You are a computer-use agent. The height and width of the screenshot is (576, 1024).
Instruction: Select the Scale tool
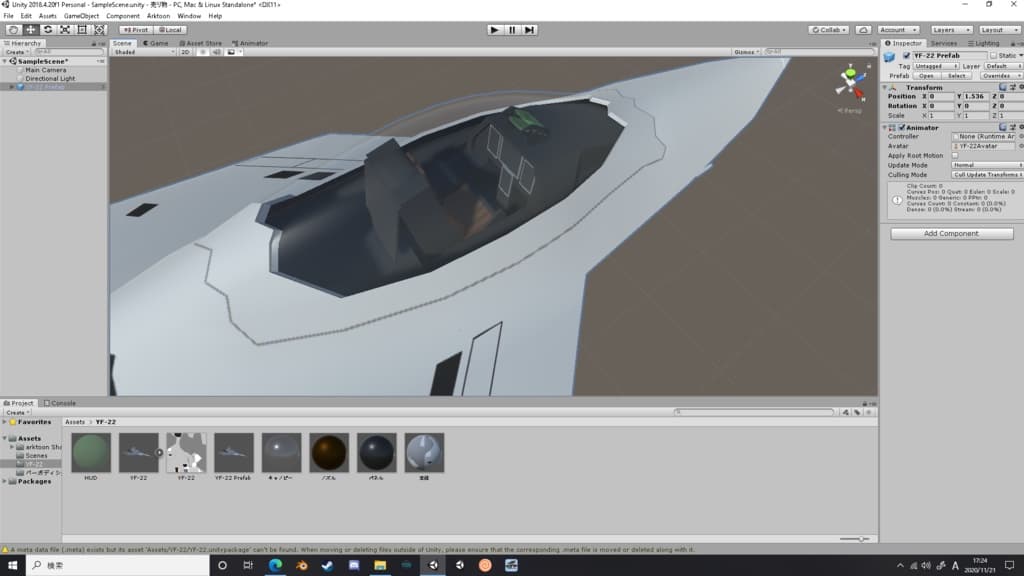(x=64, y=30)
